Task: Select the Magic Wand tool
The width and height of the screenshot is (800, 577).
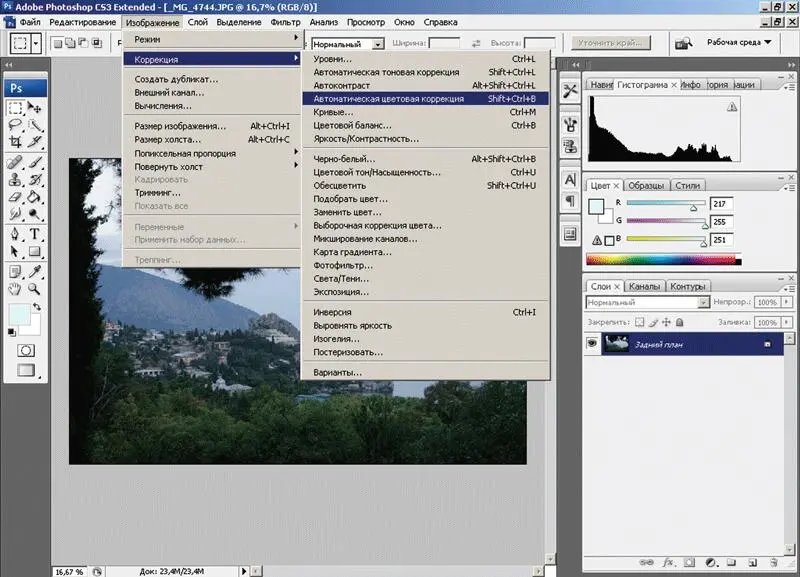Action: coord(35,126)
